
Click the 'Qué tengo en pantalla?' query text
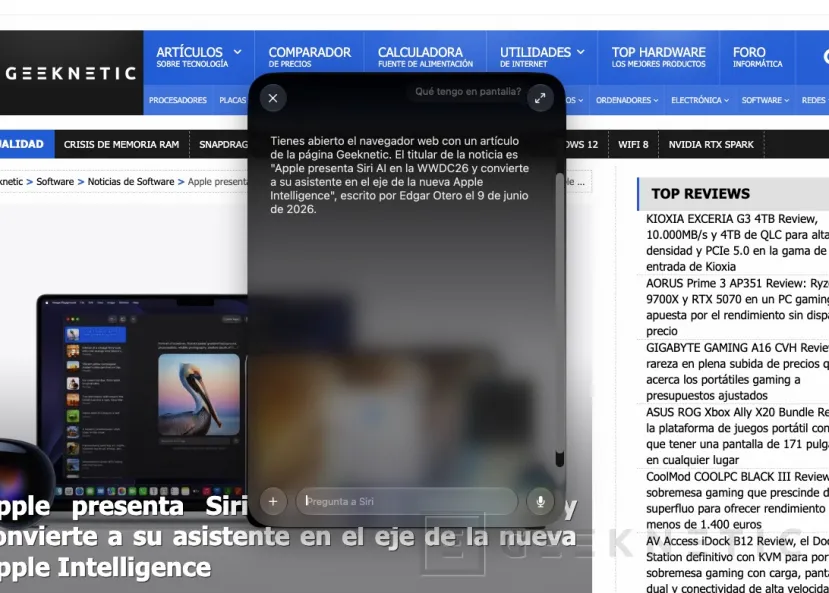click(x=468, y=91)
